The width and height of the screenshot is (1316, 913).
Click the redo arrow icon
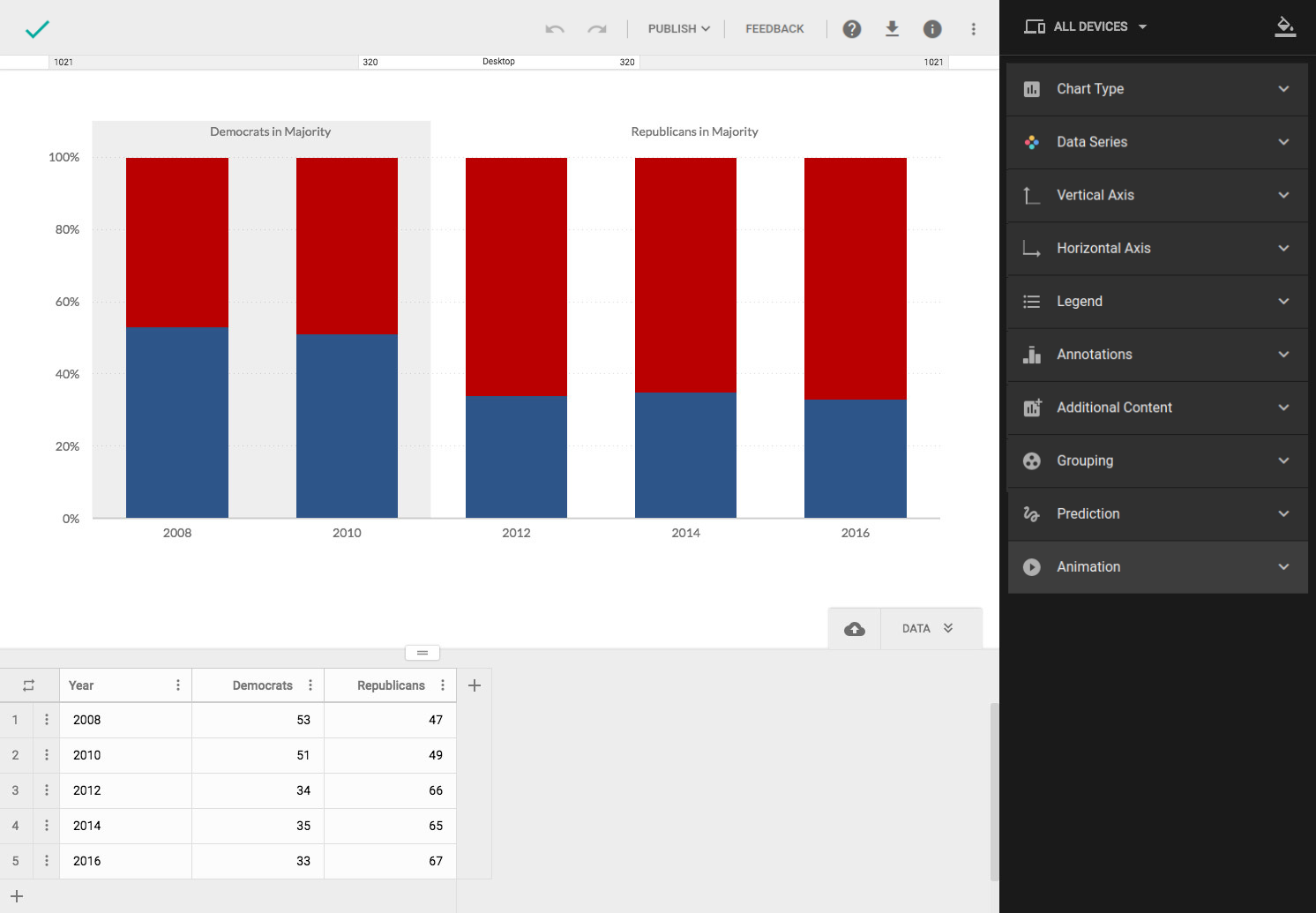597,29
